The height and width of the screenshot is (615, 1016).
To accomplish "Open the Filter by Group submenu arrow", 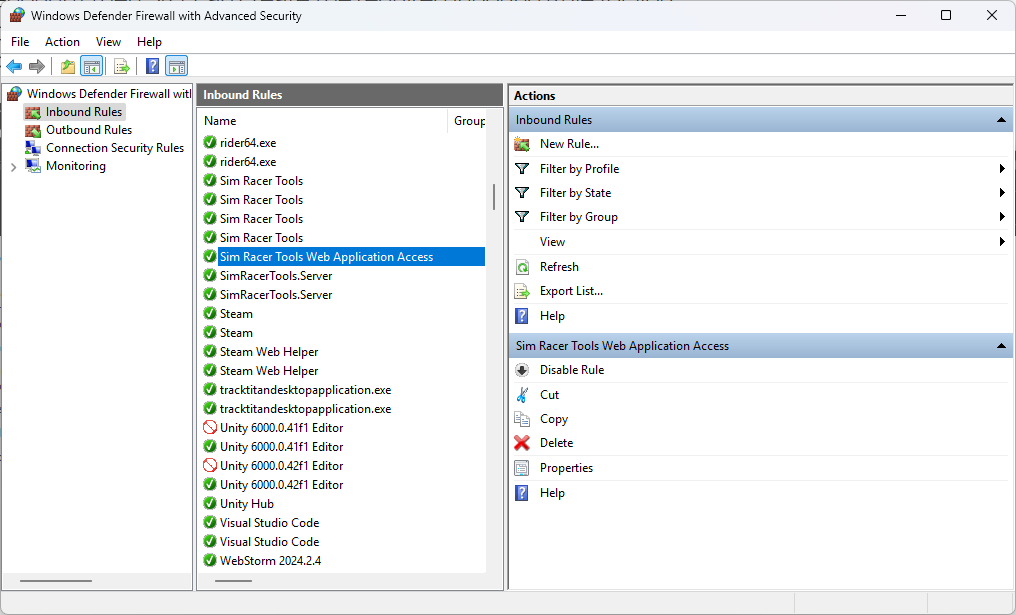I will (1002, 217).
